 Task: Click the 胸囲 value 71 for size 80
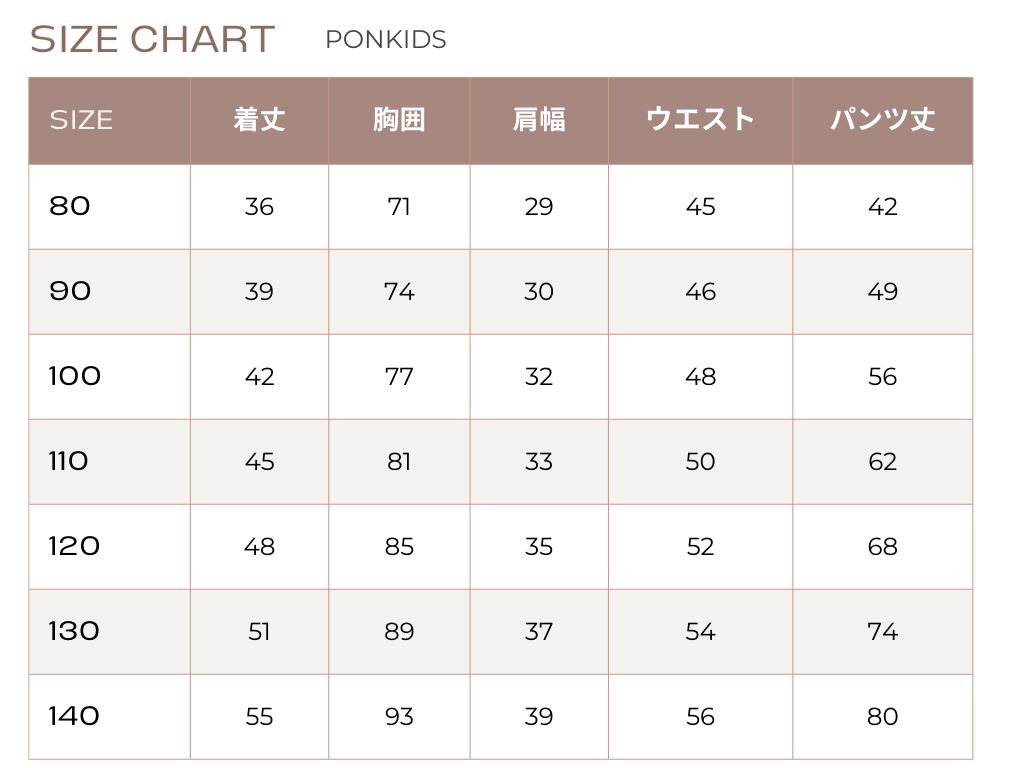pyautogui.click(x=399, y=207)
